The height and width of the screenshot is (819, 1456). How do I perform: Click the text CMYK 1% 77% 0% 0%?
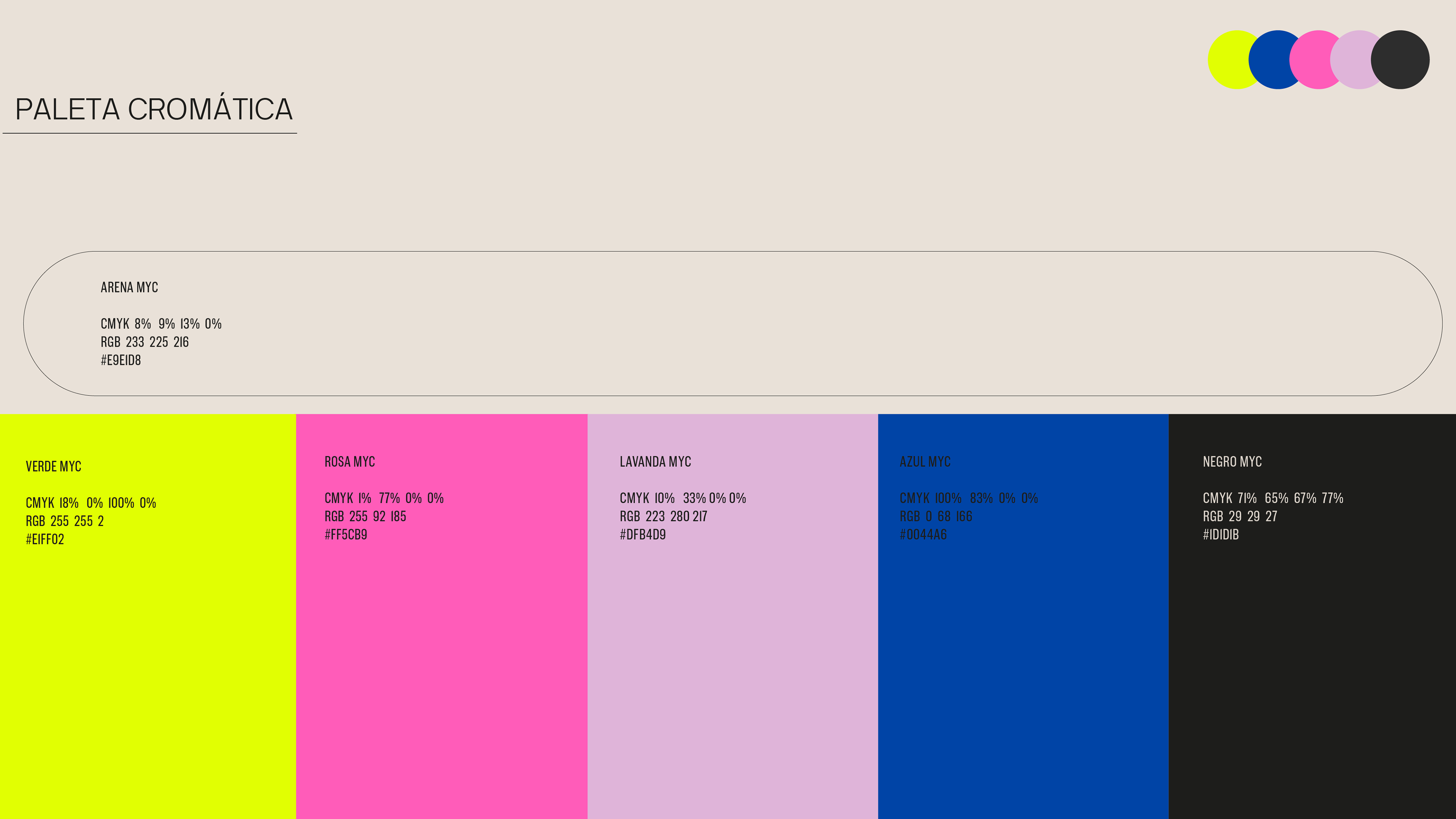coord(384,497)
